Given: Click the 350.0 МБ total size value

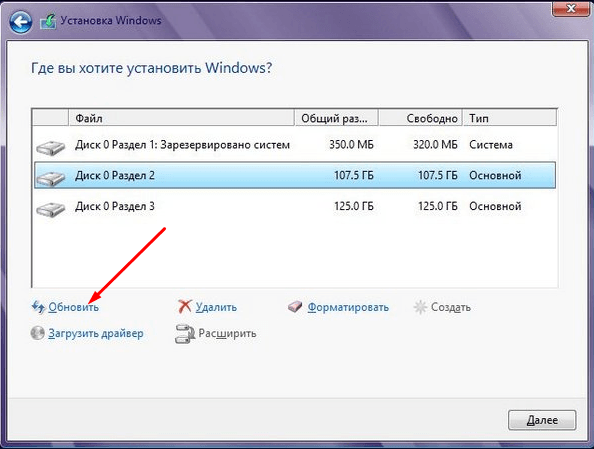Looking at the screenshot, I should [351, 145].
